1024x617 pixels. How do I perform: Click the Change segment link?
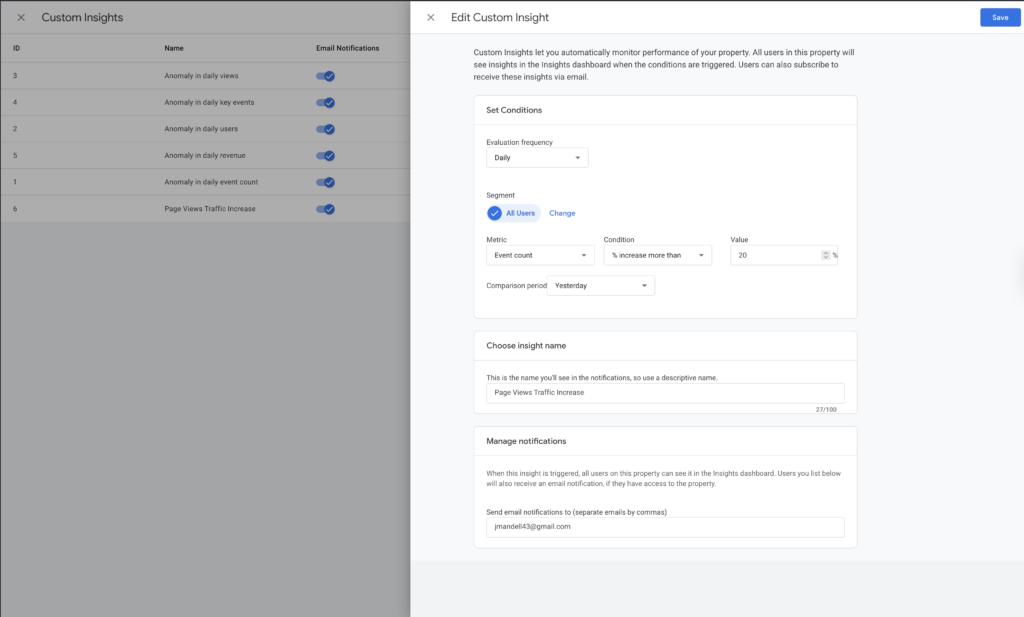pos(562,213)
